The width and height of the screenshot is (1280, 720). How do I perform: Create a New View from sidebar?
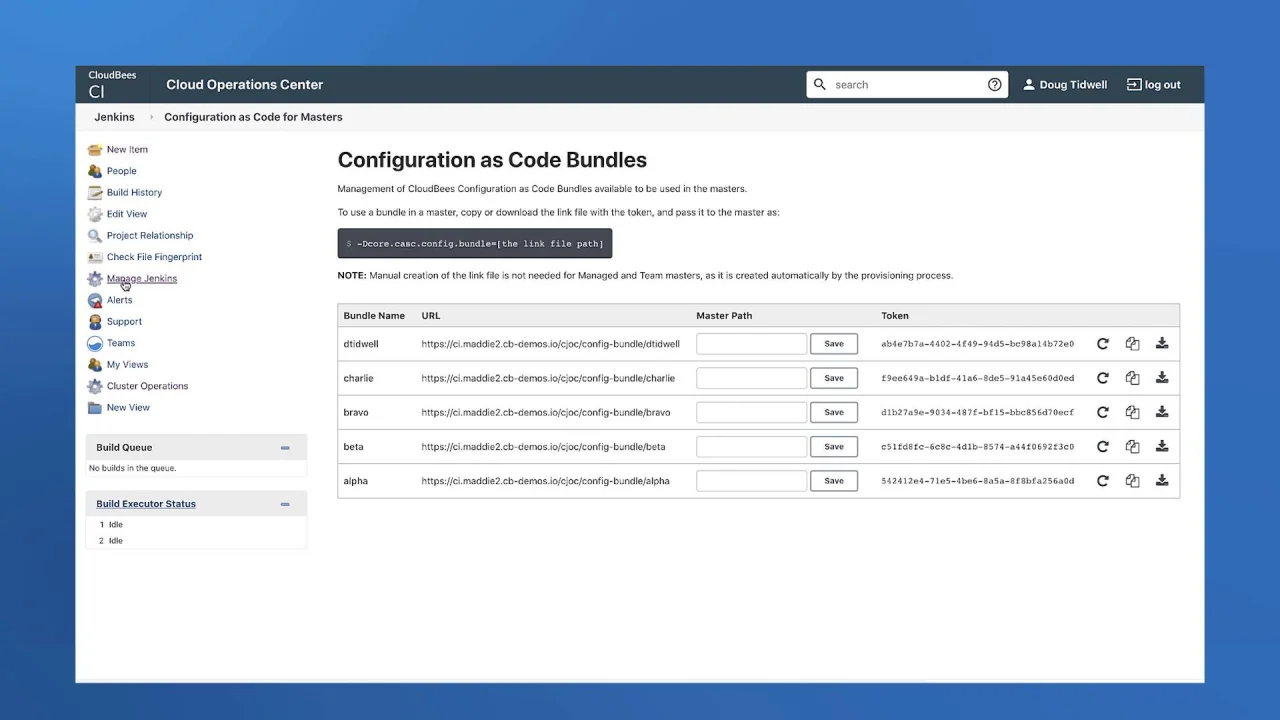click(x=128, y=408)
